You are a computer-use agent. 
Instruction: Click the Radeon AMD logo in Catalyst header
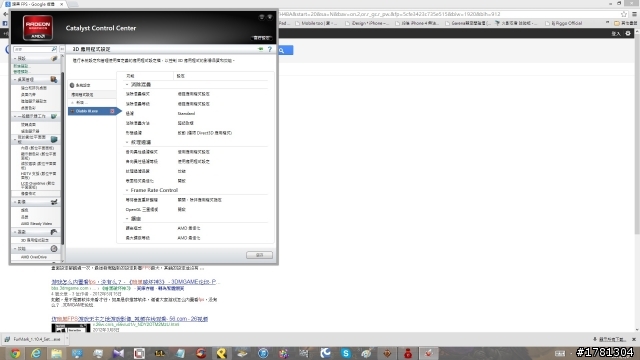[x=38, y=27]
